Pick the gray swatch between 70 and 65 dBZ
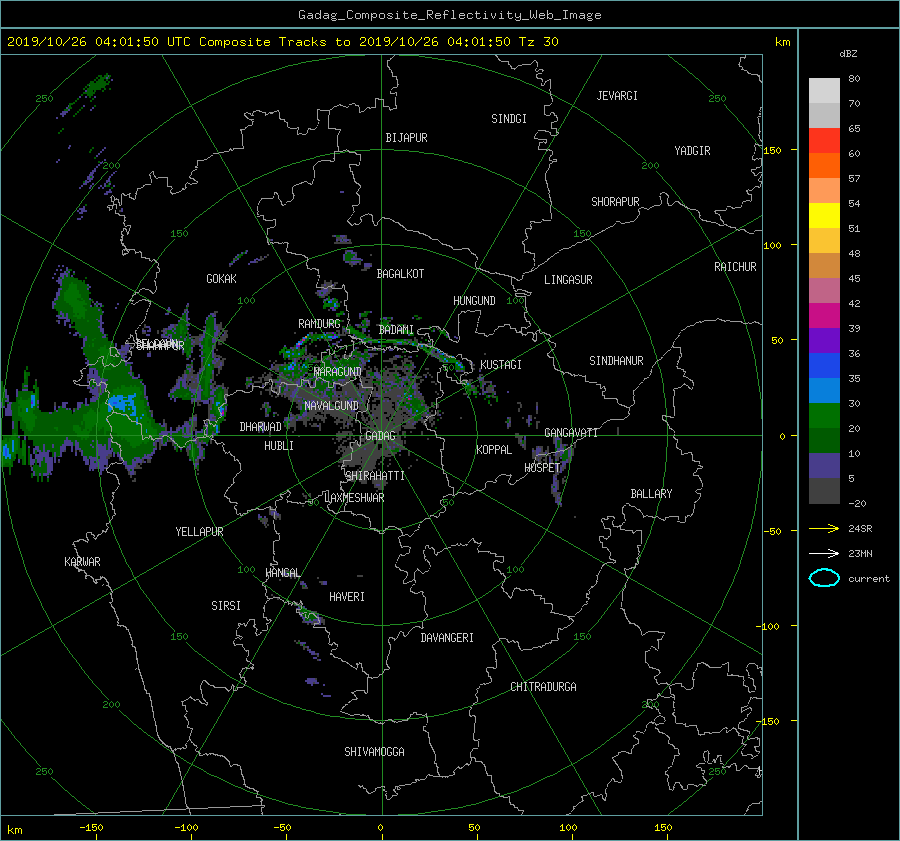The width and height of the screenshot is (900, 841). pyautogui.click(x=824, y=115)
